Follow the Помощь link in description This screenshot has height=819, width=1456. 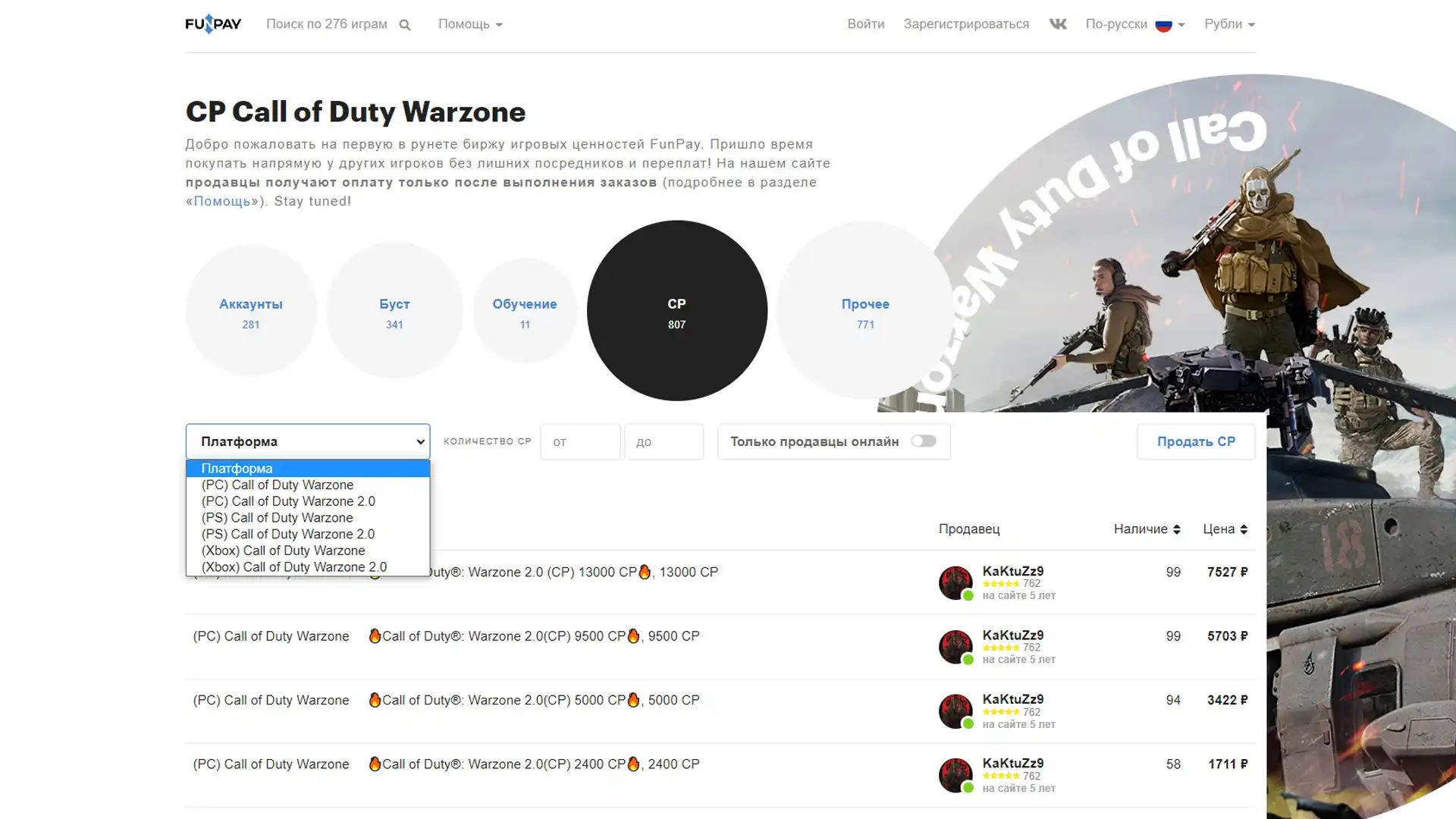click(222, 201)
